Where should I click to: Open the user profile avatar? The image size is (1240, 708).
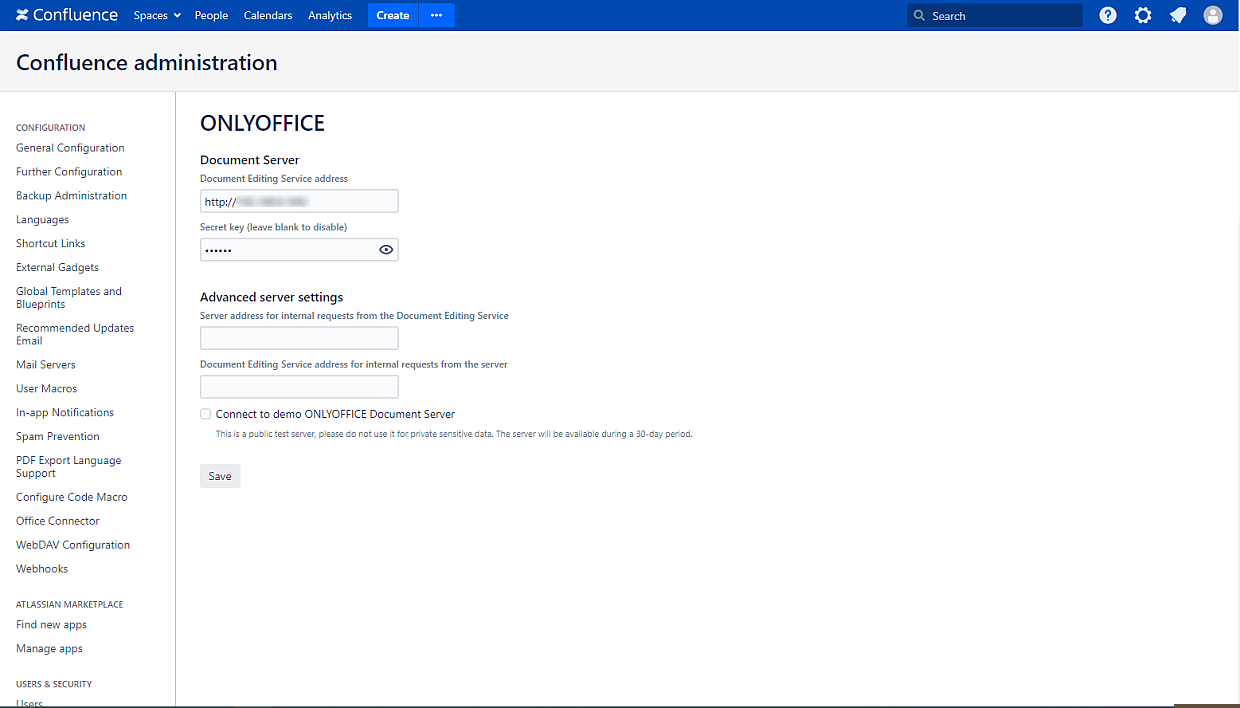tap(1213, 15)
